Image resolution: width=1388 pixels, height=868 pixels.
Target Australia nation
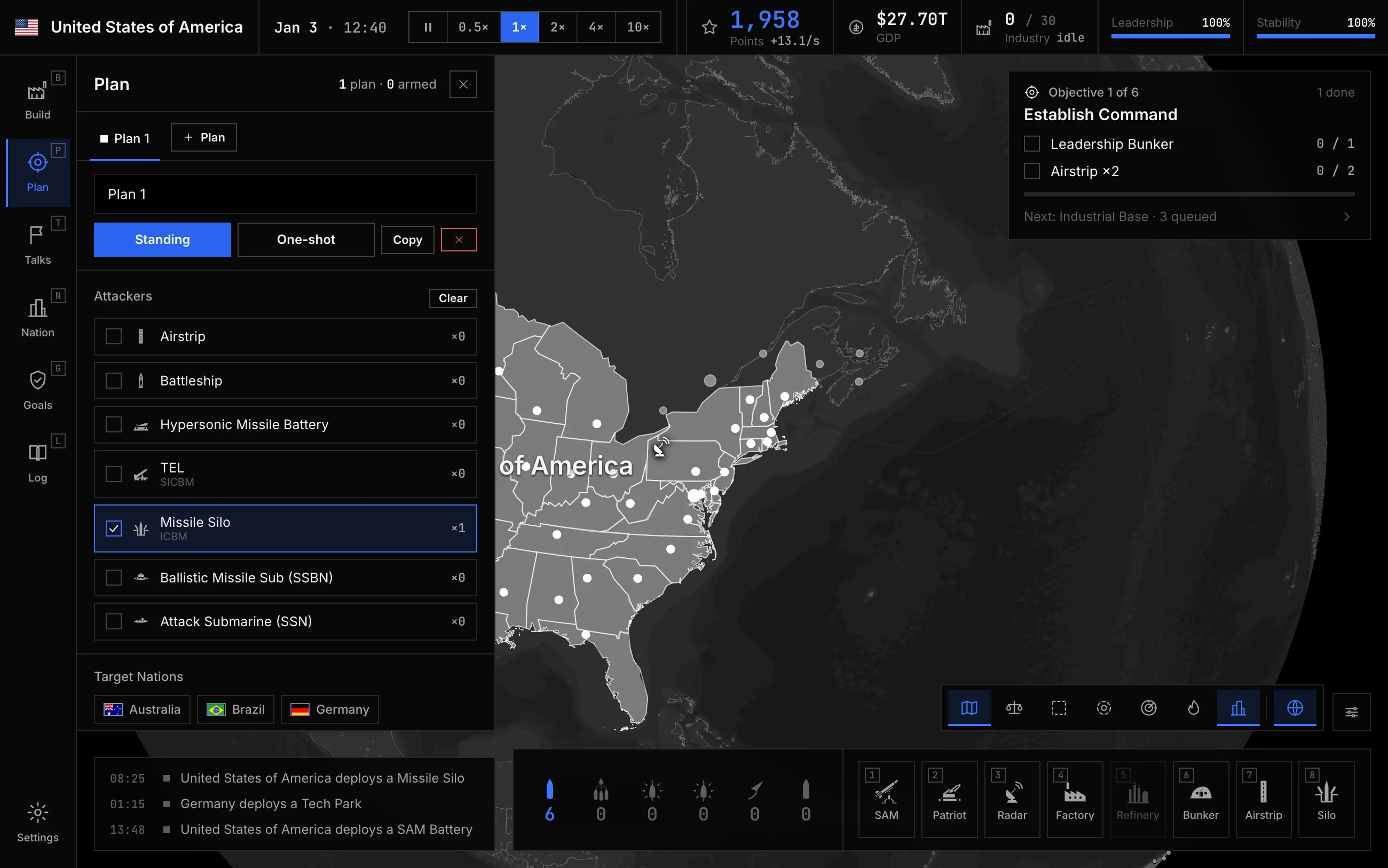pos(142,709)
